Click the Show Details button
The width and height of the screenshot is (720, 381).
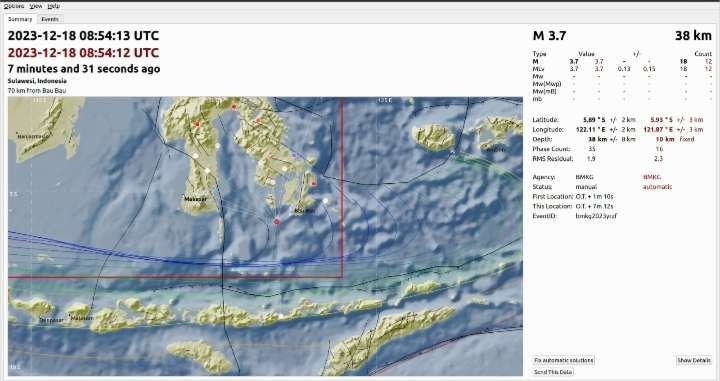coord(694,360)
